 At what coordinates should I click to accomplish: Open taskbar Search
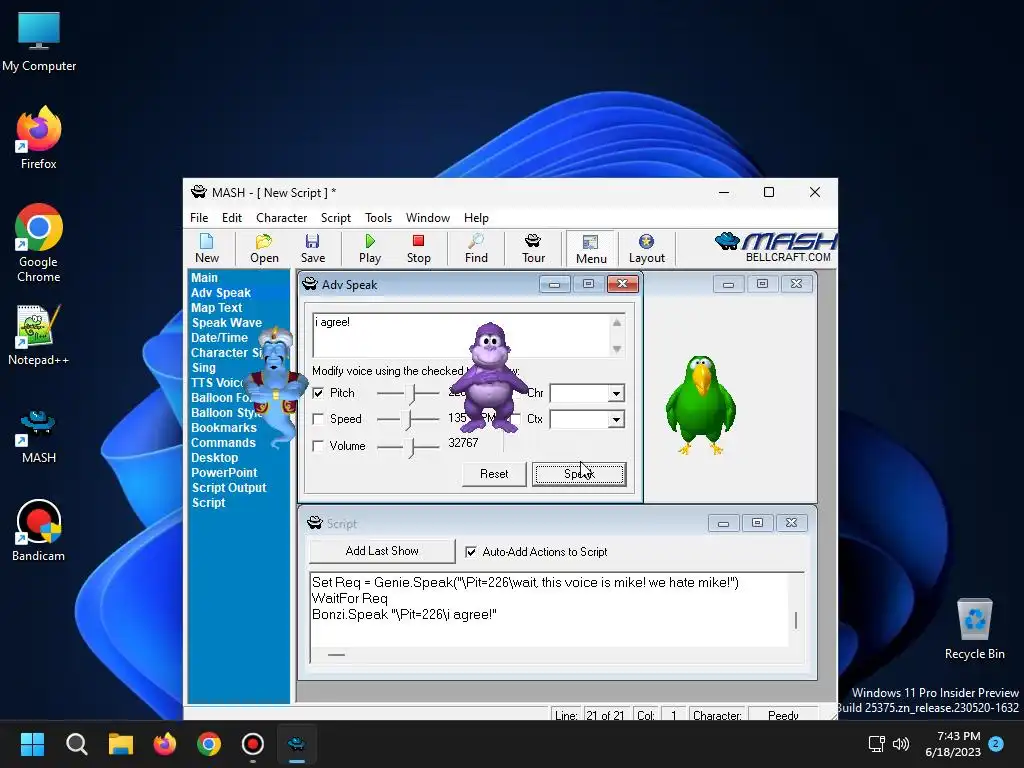coord(76,744)
